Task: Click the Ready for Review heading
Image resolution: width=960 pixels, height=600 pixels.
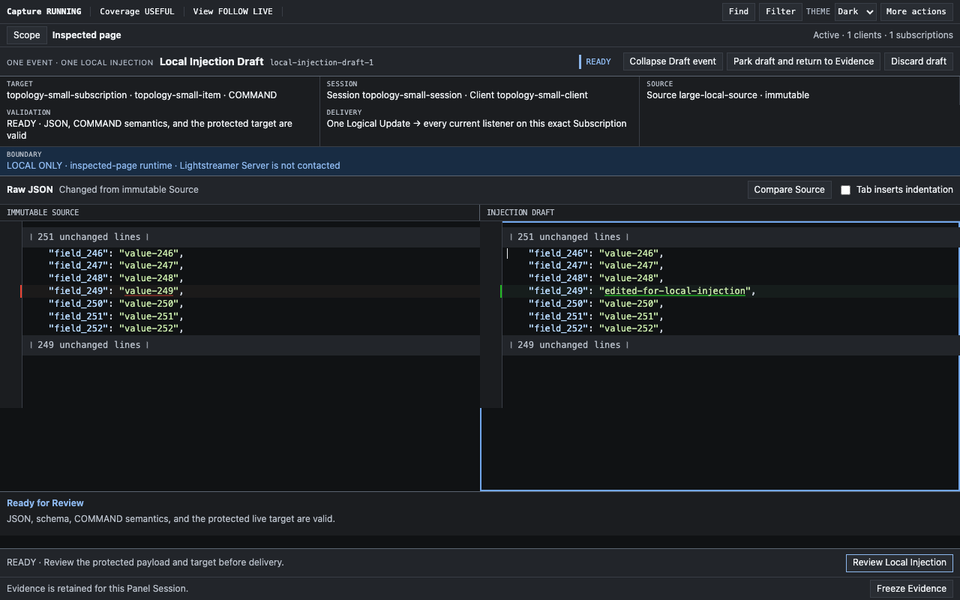Action: point(45,503)
